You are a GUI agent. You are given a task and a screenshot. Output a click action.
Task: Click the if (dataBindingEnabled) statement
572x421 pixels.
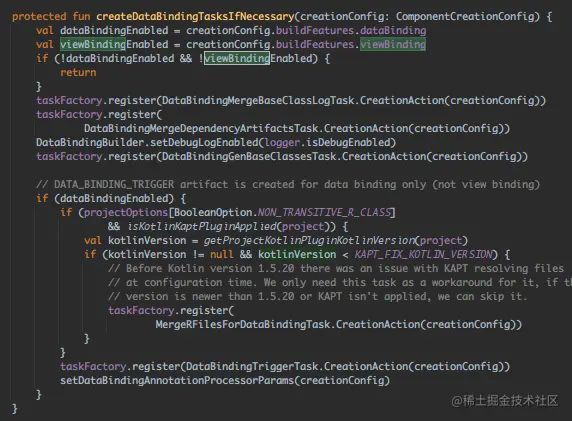click(x=111, y=198)
